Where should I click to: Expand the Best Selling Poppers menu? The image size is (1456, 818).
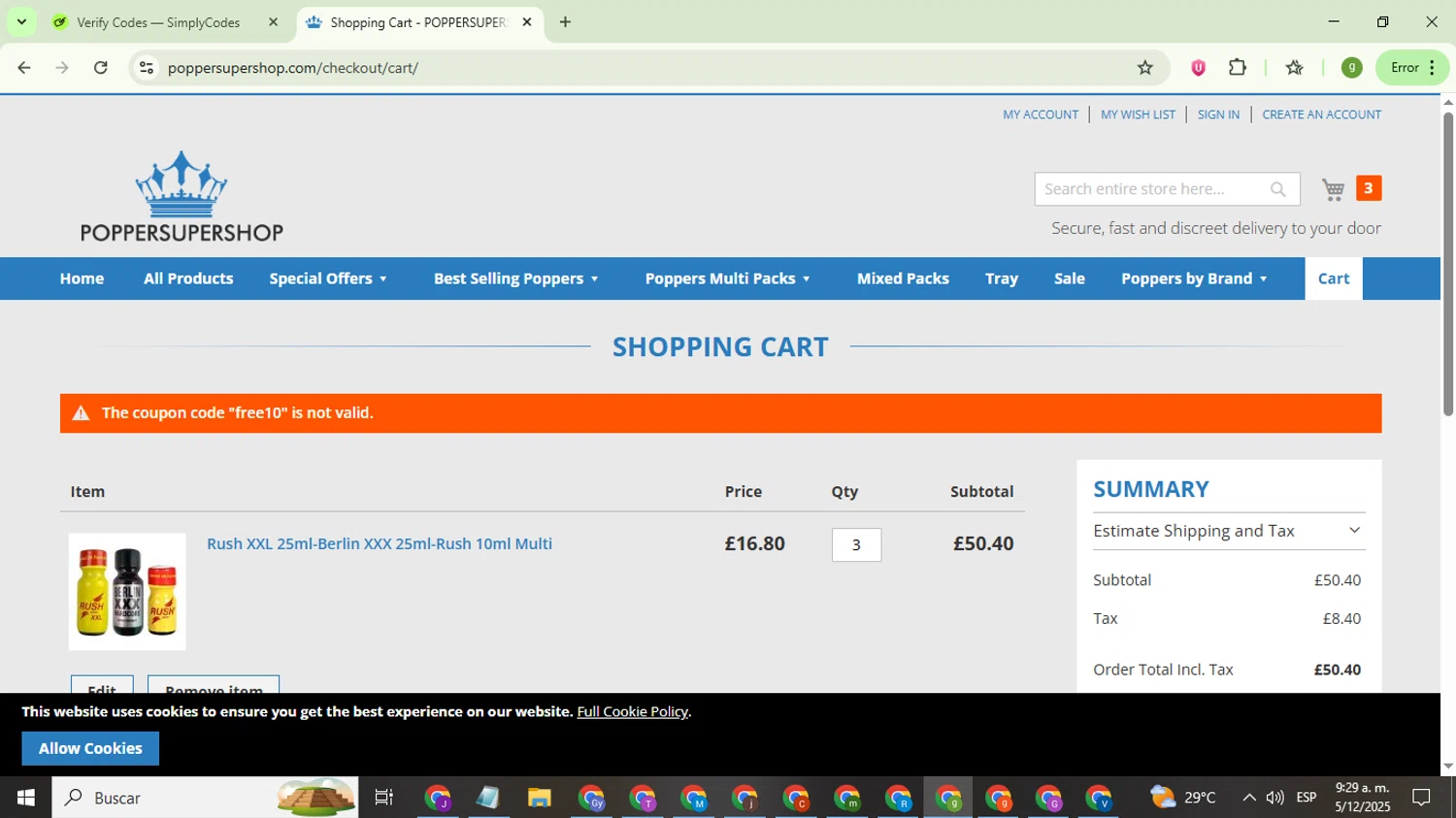click(x=515, y=278)
